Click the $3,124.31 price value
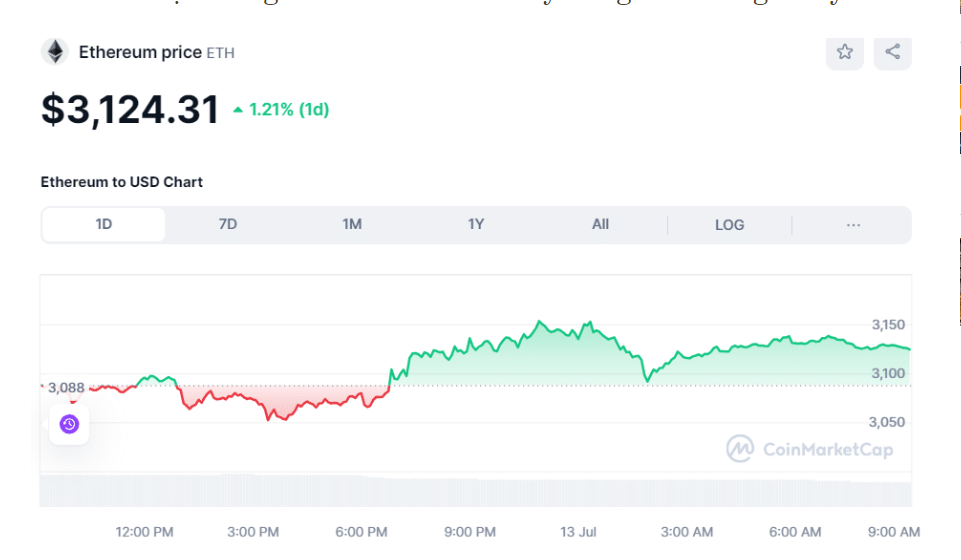The image size is (961, 560). (130, 110)
